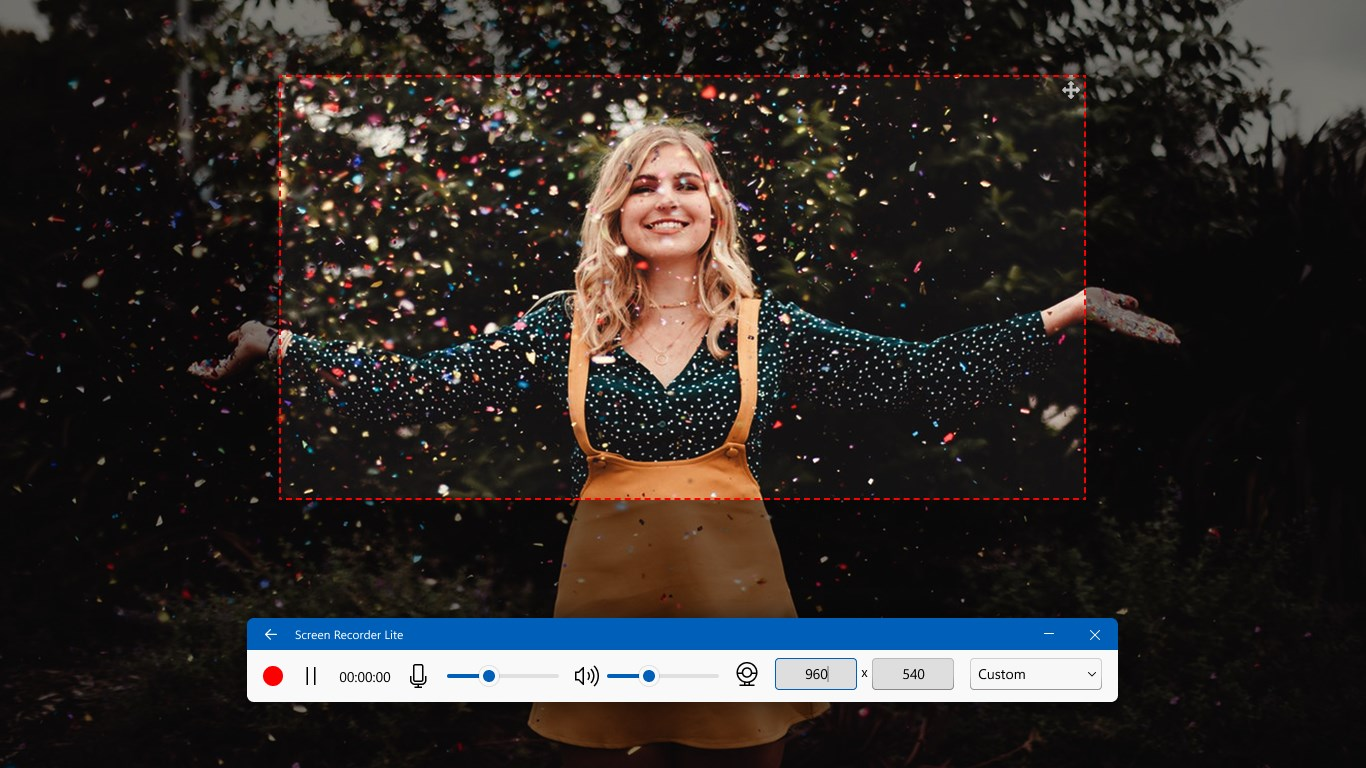Click the speaker volume slider handle
This screenshot has width=1366, height=768.
point(651,676)
